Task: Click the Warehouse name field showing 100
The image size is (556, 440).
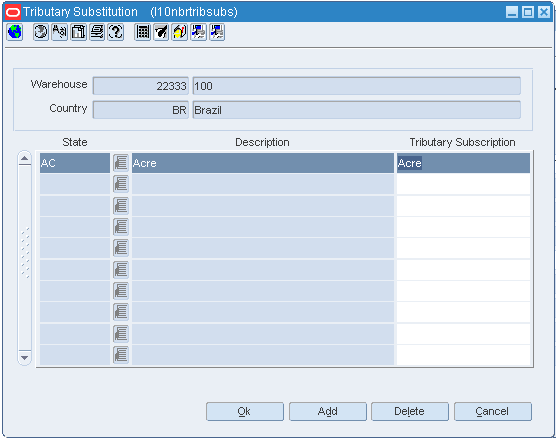Action: (357, 86)
